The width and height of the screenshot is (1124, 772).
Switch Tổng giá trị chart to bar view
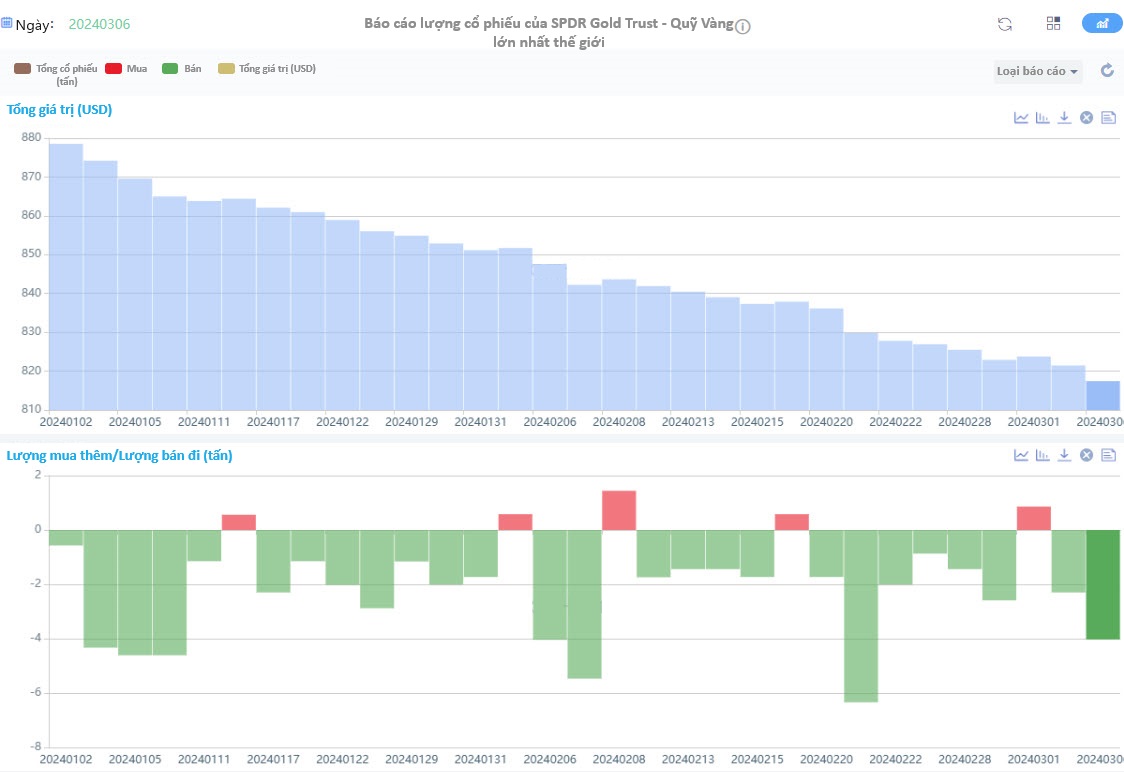[1042, 118]
